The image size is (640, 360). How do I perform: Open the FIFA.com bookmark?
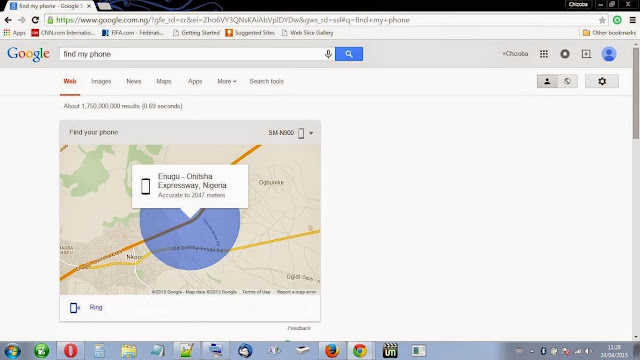tap(133, 33)
